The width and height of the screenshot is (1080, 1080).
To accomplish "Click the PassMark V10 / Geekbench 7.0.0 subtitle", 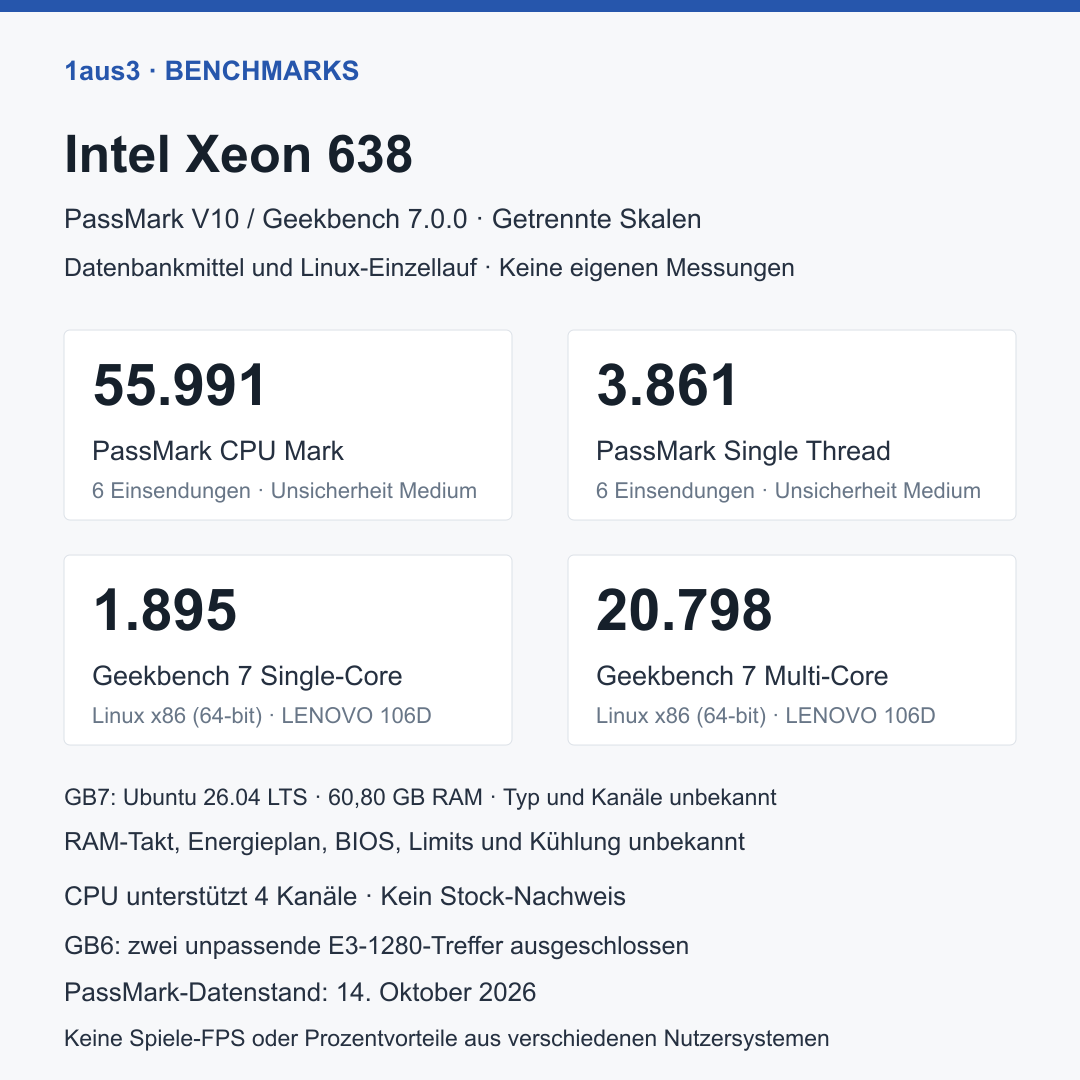I will pos(382,219).
